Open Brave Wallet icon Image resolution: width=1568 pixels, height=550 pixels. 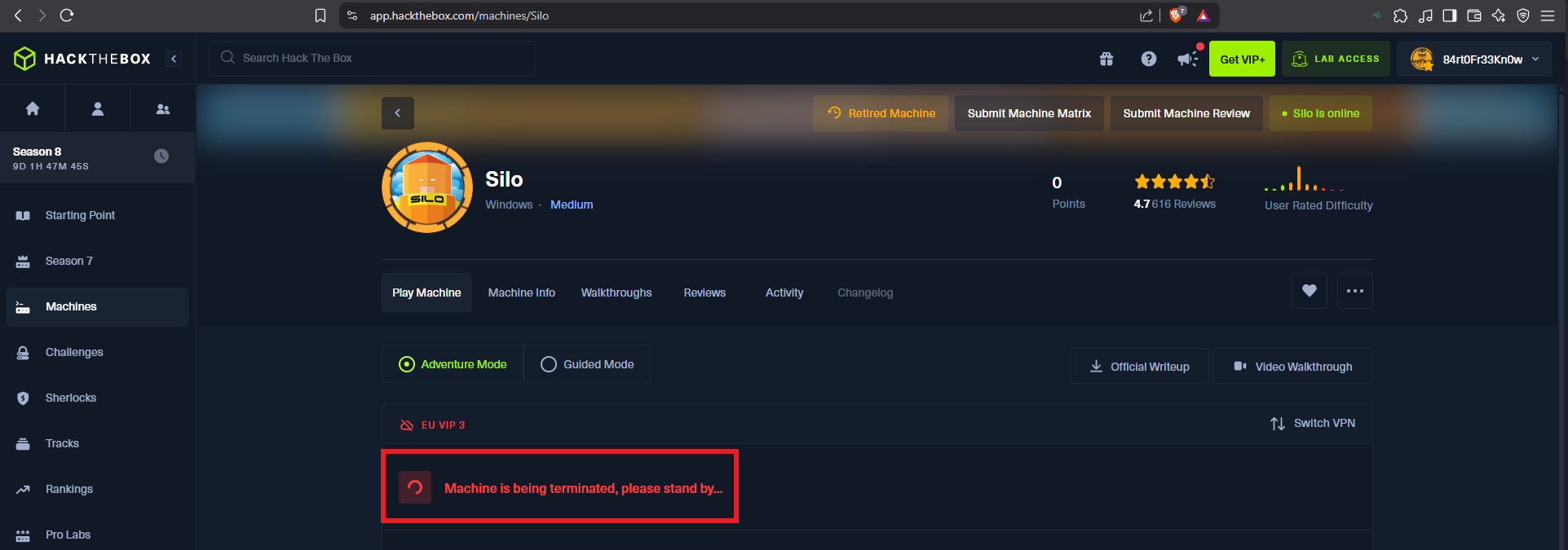1474,15
